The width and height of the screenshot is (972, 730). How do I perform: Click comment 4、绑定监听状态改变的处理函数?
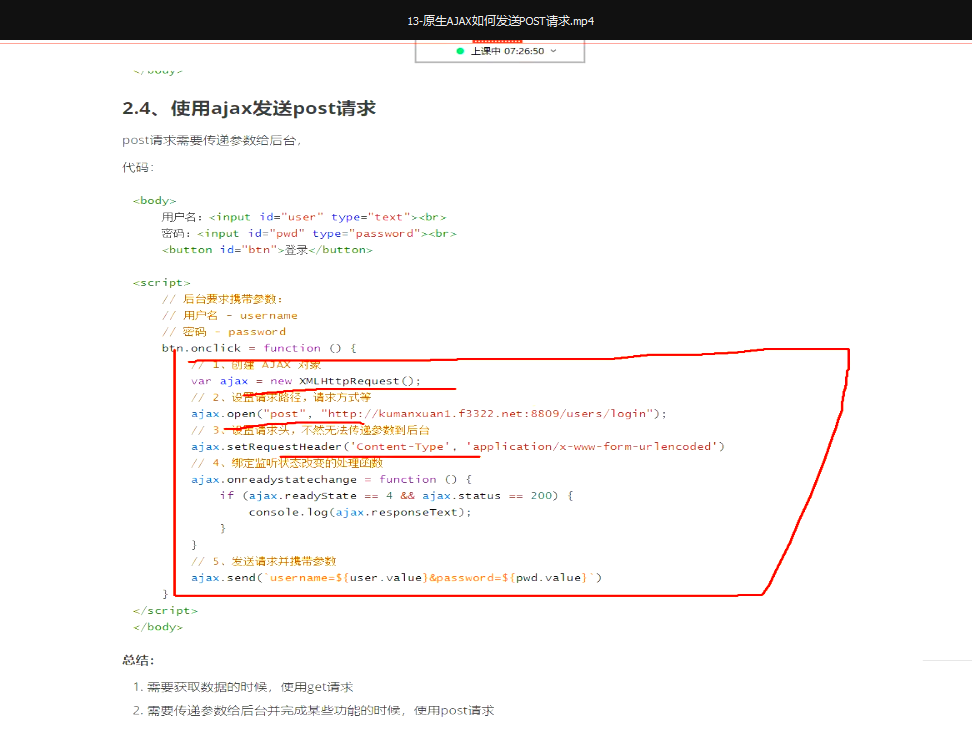(x=287, y=463)
